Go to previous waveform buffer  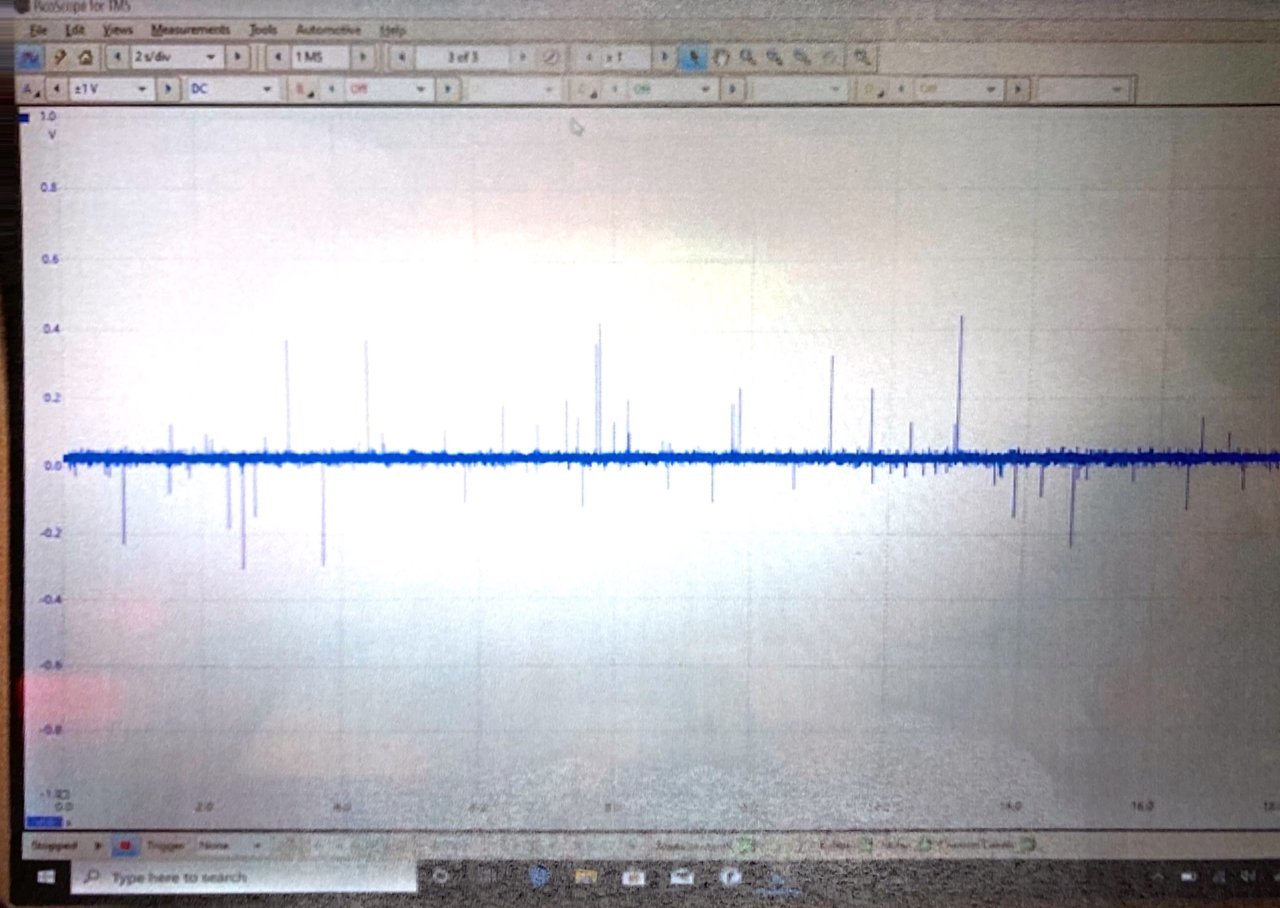400,58
